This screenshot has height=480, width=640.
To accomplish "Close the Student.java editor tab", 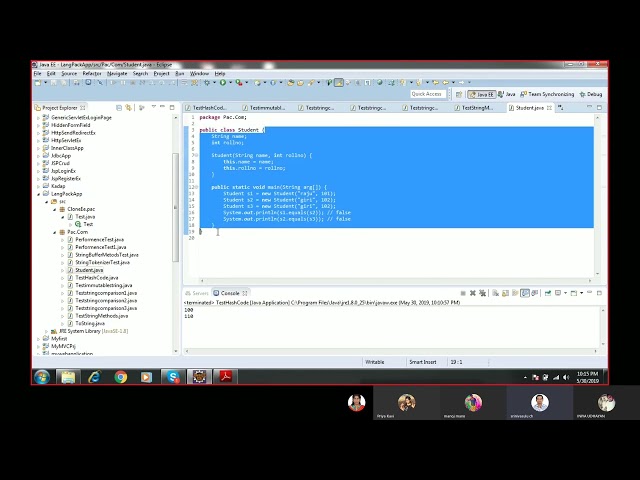I will (549, 108).
